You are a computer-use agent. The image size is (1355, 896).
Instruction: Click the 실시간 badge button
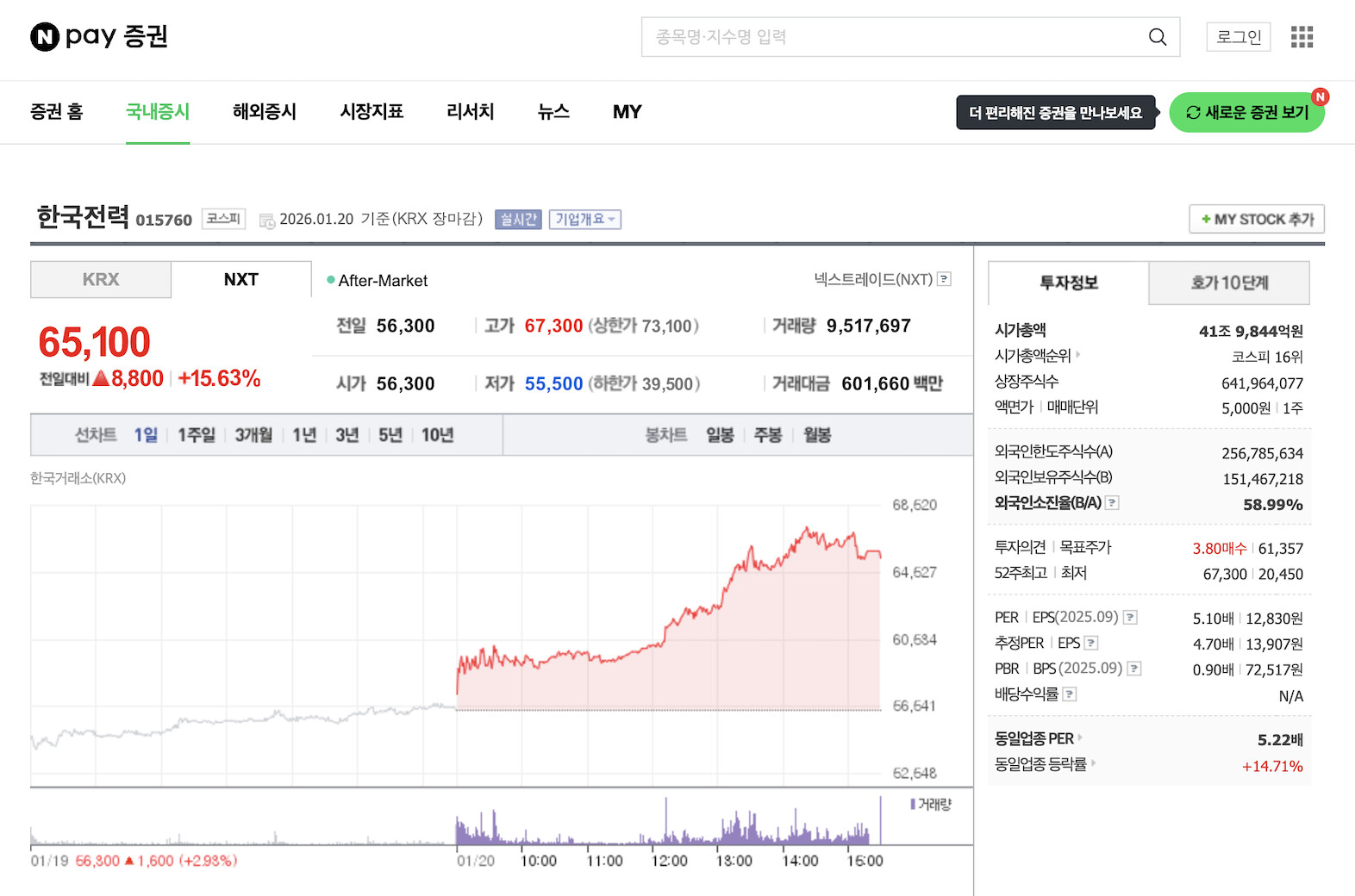pyautogui.click(x=518, y=220)
